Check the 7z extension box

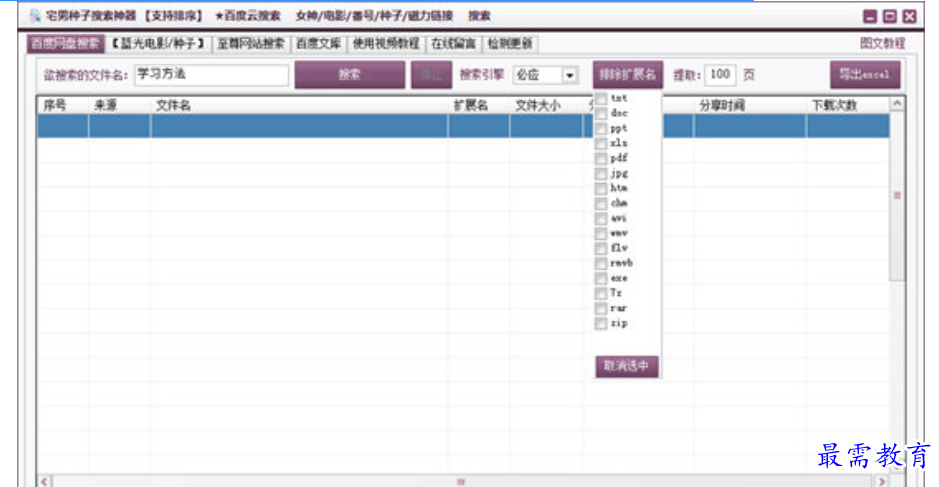[x=601, y=293]
